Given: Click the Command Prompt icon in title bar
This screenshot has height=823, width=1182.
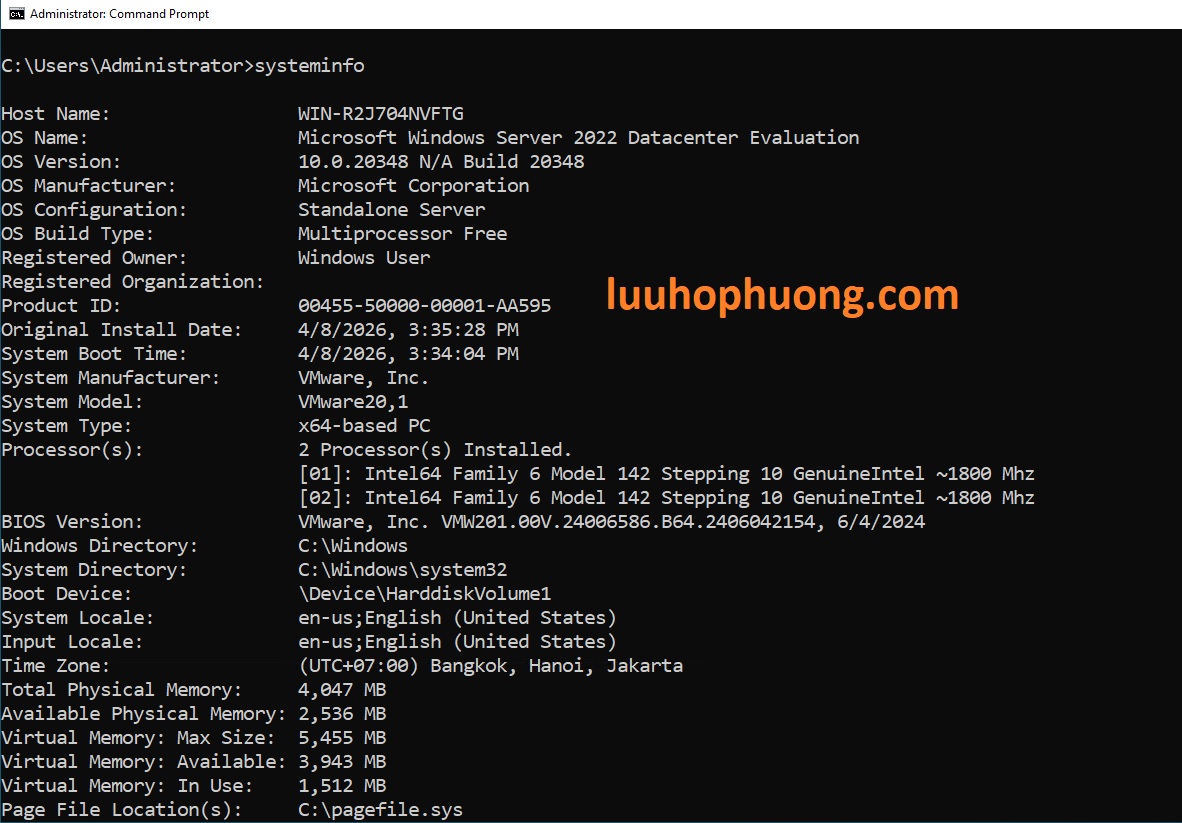Looking at the screenshot, I should point(16,14).
